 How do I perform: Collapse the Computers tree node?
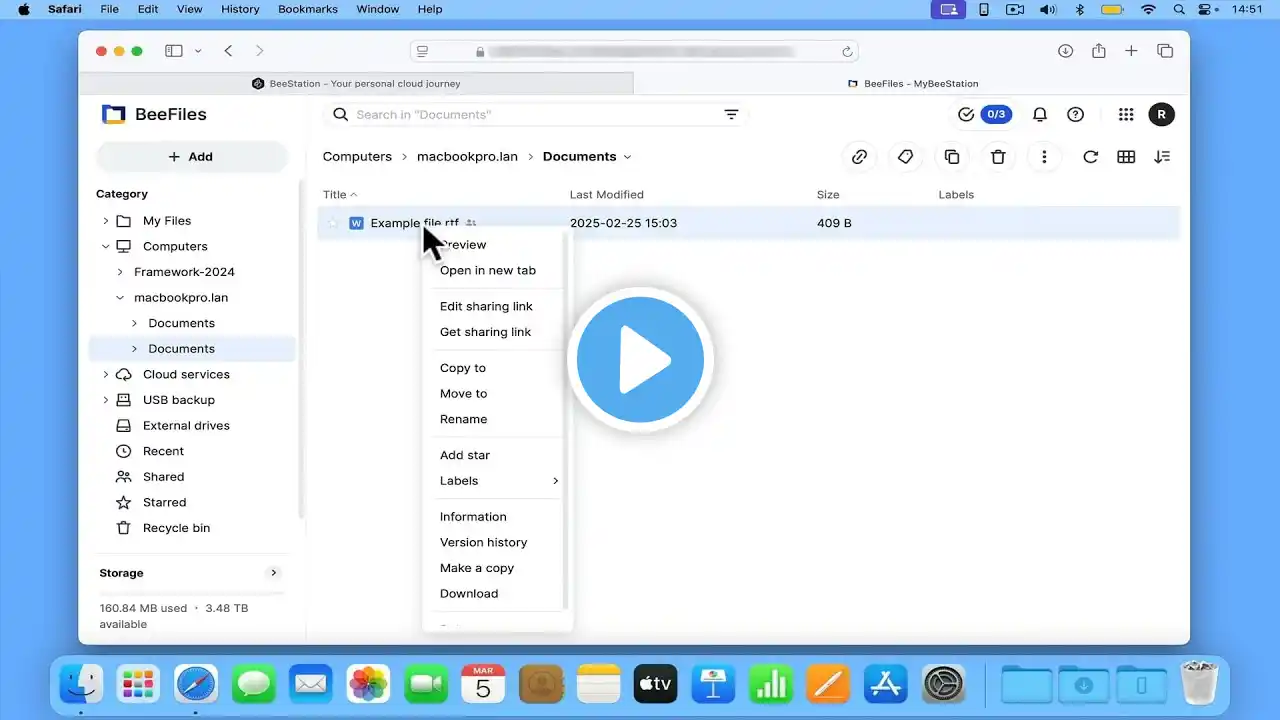106,246
